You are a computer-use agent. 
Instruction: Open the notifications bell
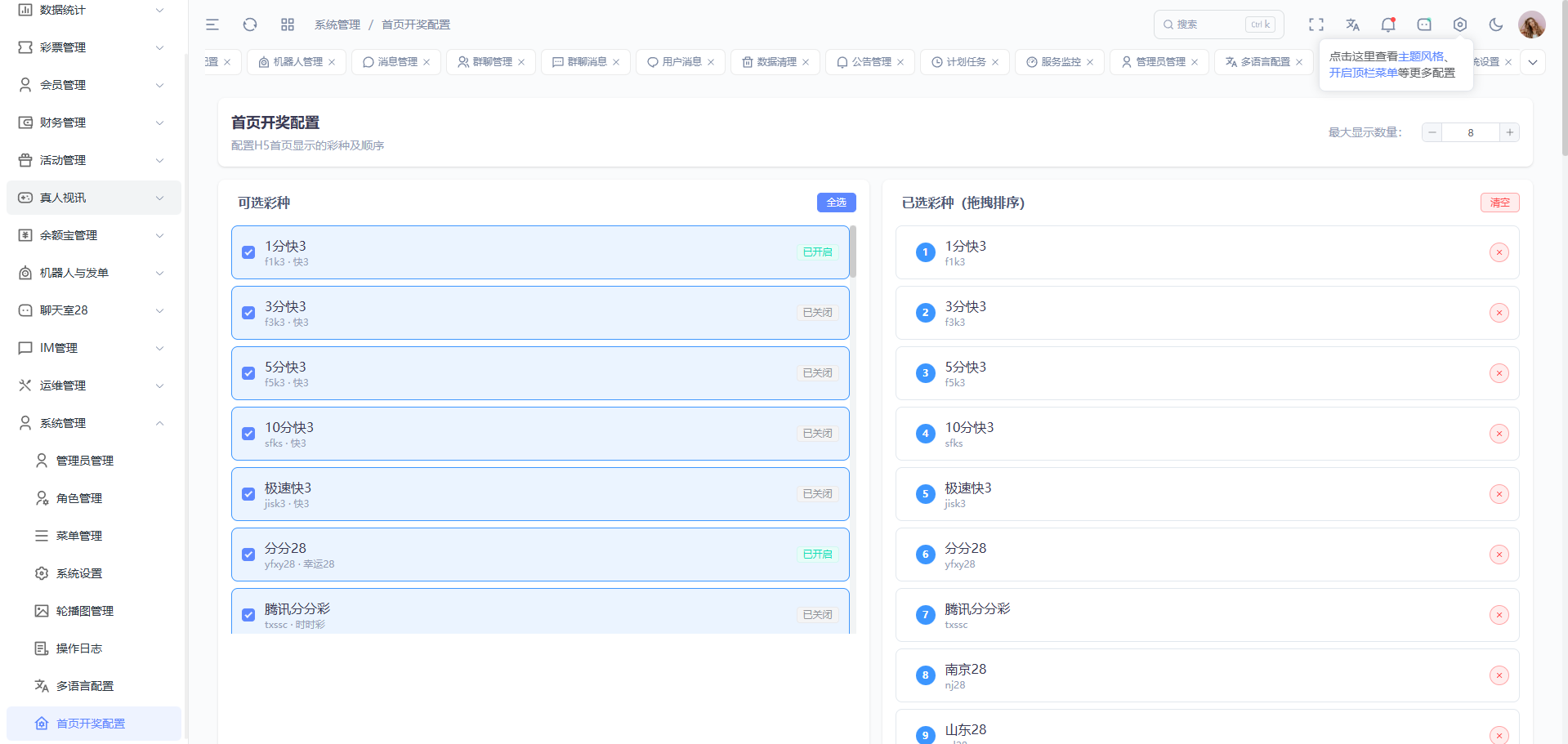[1388, 25]
